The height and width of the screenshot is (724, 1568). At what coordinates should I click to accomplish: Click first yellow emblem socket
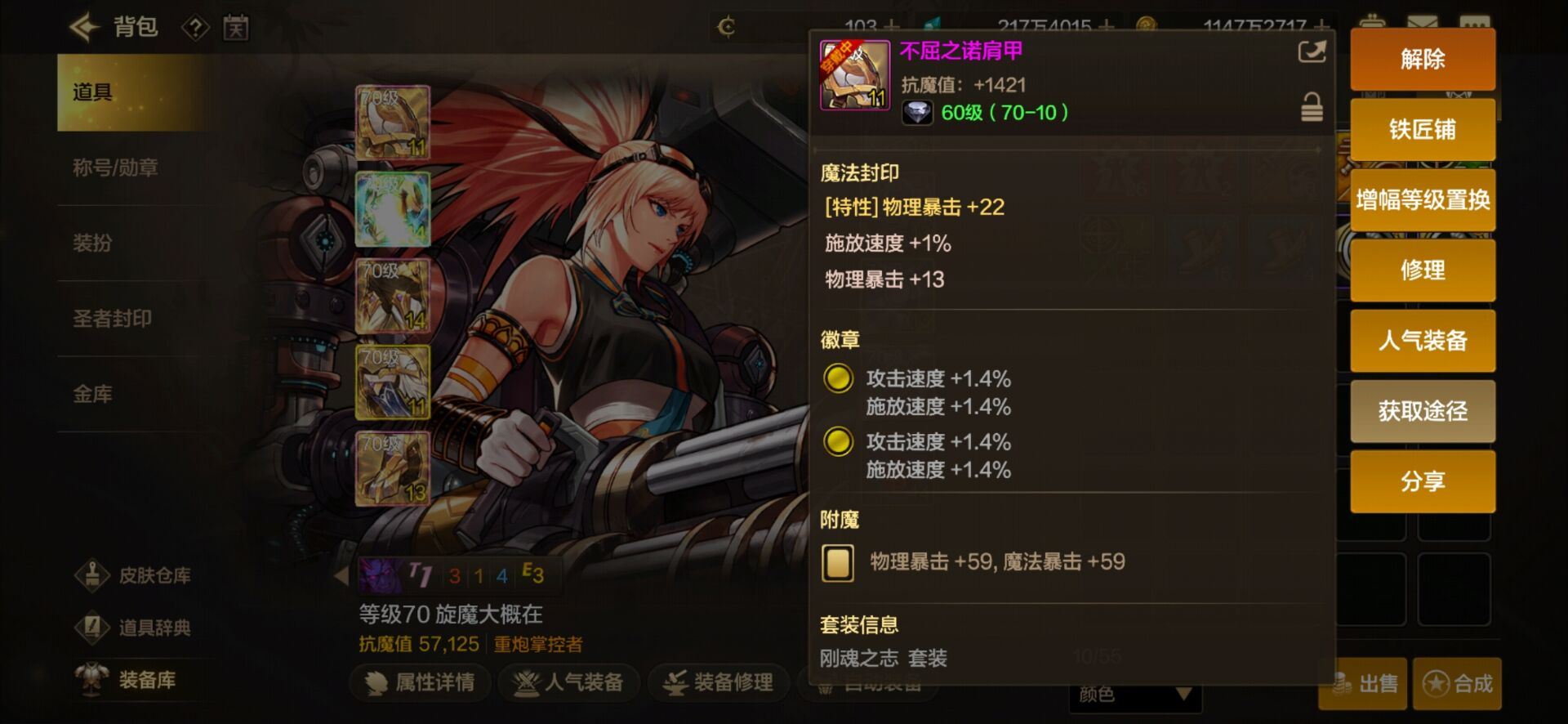pyautogui.click(x=838, y=378)
